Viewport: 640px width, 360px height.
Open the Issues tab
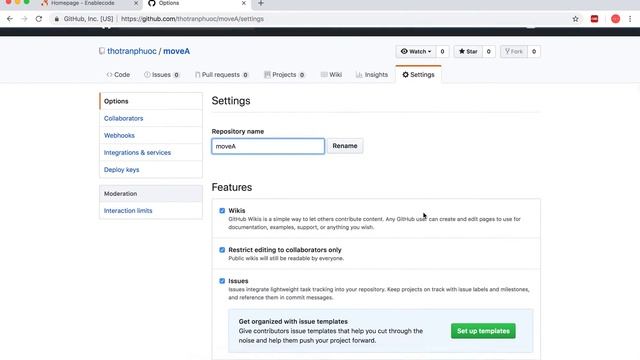point(162,75)
